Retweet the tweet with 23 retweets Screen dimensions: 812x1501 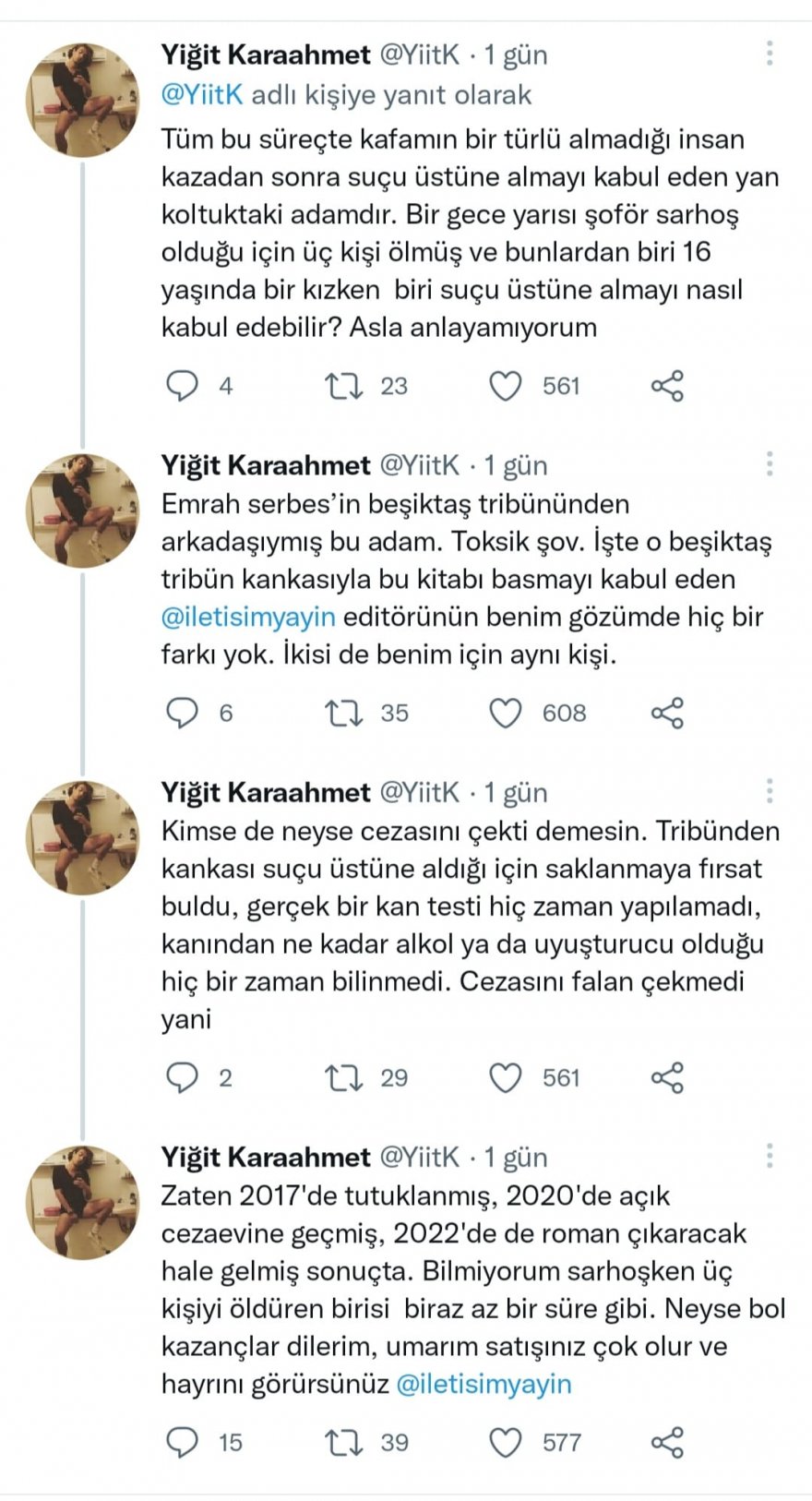point(343,386)
